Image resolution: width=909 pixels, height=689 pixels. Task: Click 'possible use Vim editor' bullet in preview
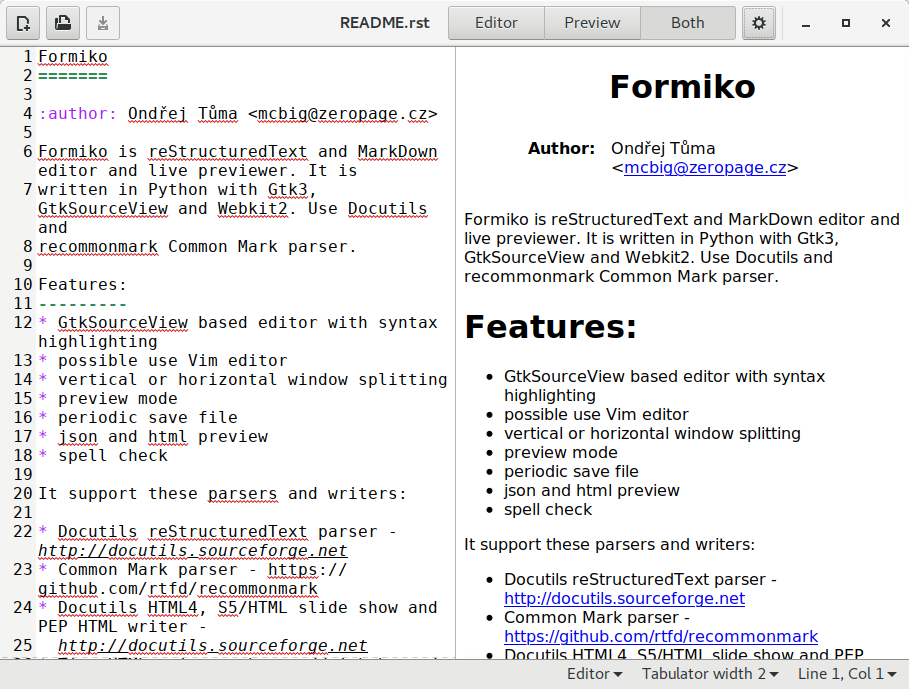pos(596,415)
